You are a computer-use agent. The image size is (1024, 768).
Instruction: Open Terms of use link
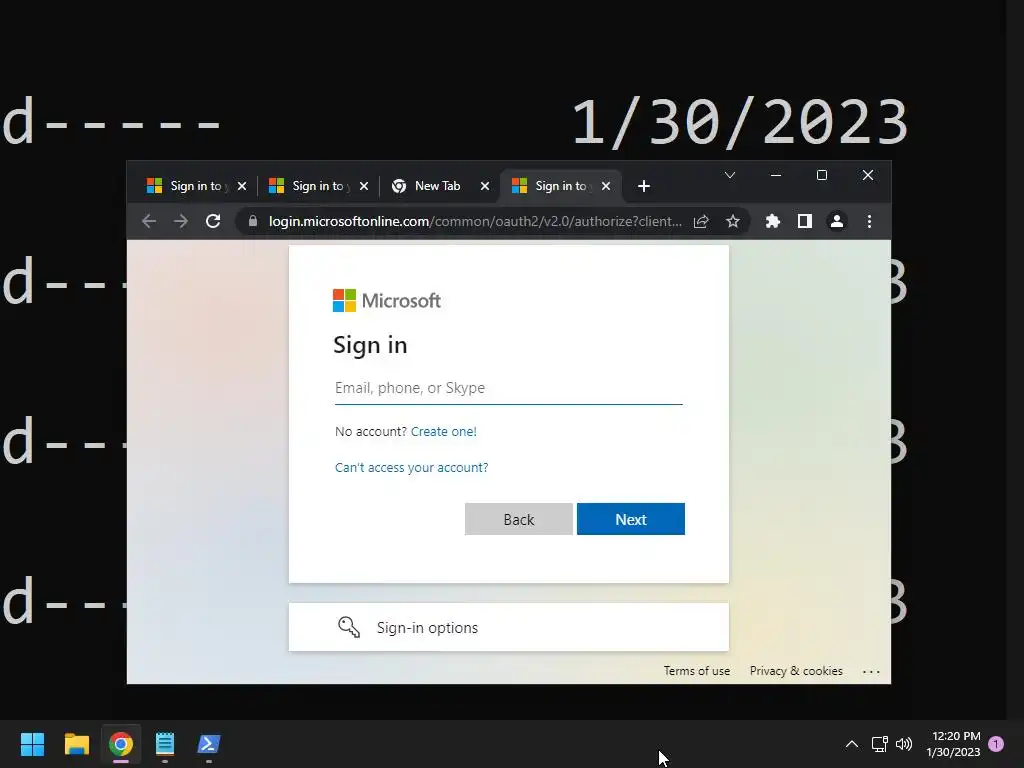pos(697,671)
